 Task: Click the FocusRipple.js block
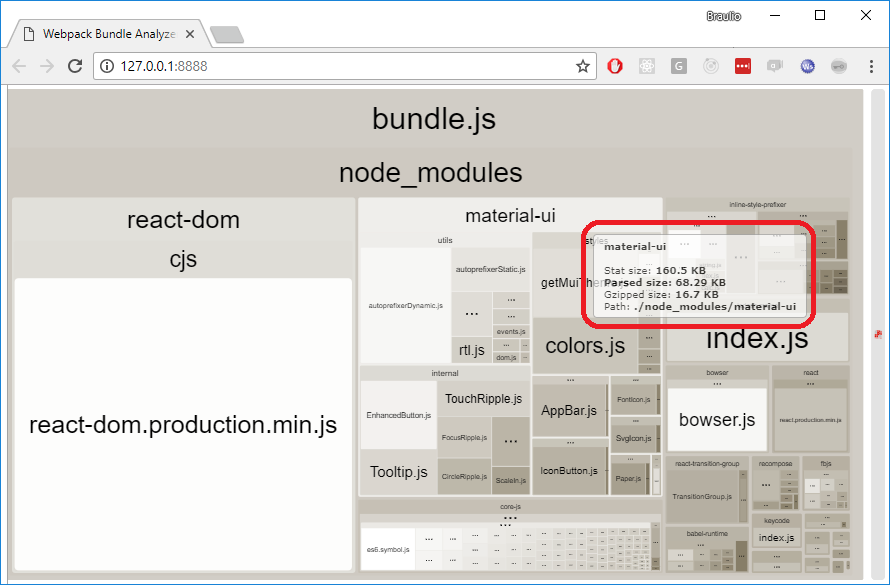point(464,437)
